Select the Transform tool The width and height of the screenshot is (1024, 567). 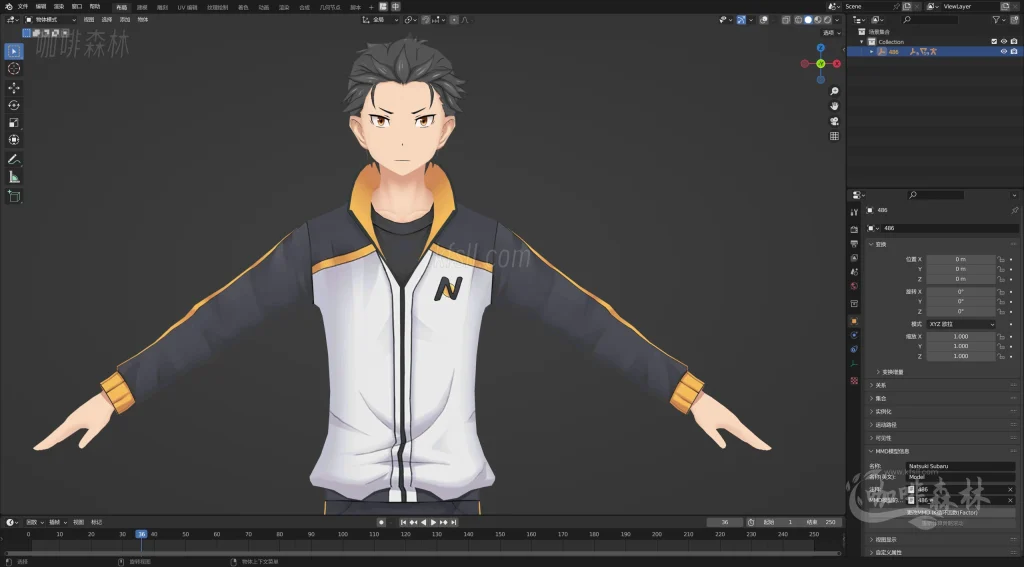(14, 140)
